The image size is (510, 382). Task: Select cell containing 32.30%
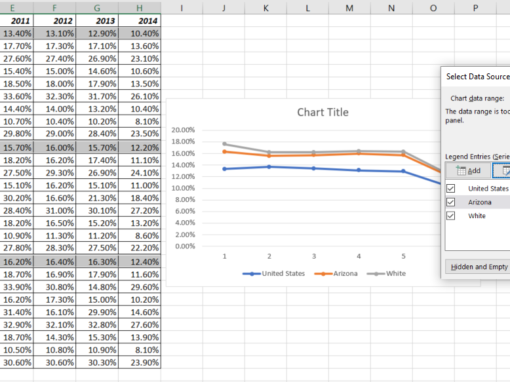pos(55,96)
